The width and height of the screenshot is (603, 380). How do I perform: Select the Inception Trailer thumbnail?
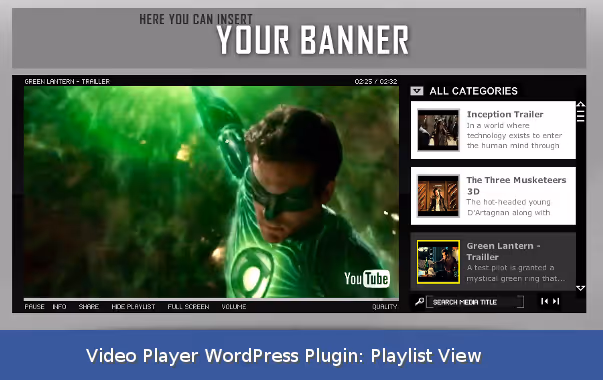pos(438,130)
